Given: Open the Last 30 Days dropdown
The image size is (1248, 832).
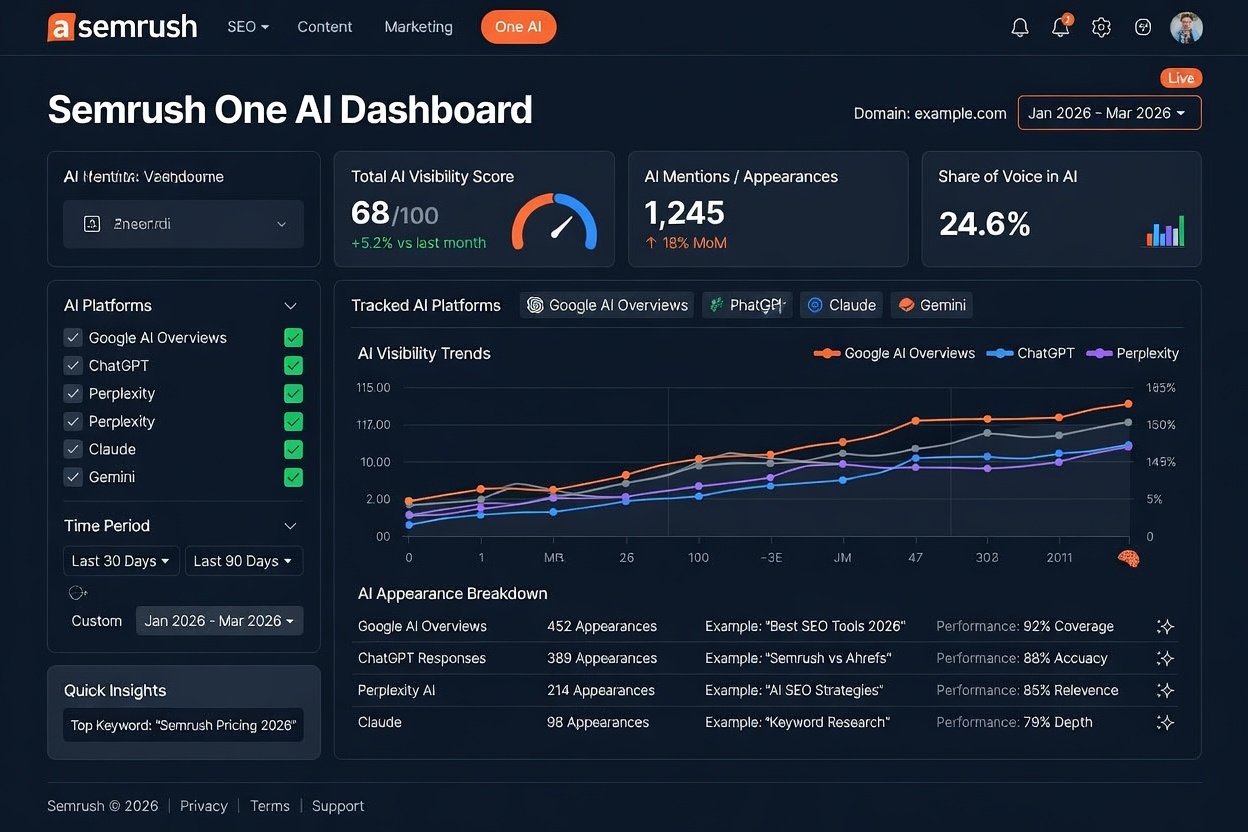Looking at the screenshot, I should click(120, 561).
